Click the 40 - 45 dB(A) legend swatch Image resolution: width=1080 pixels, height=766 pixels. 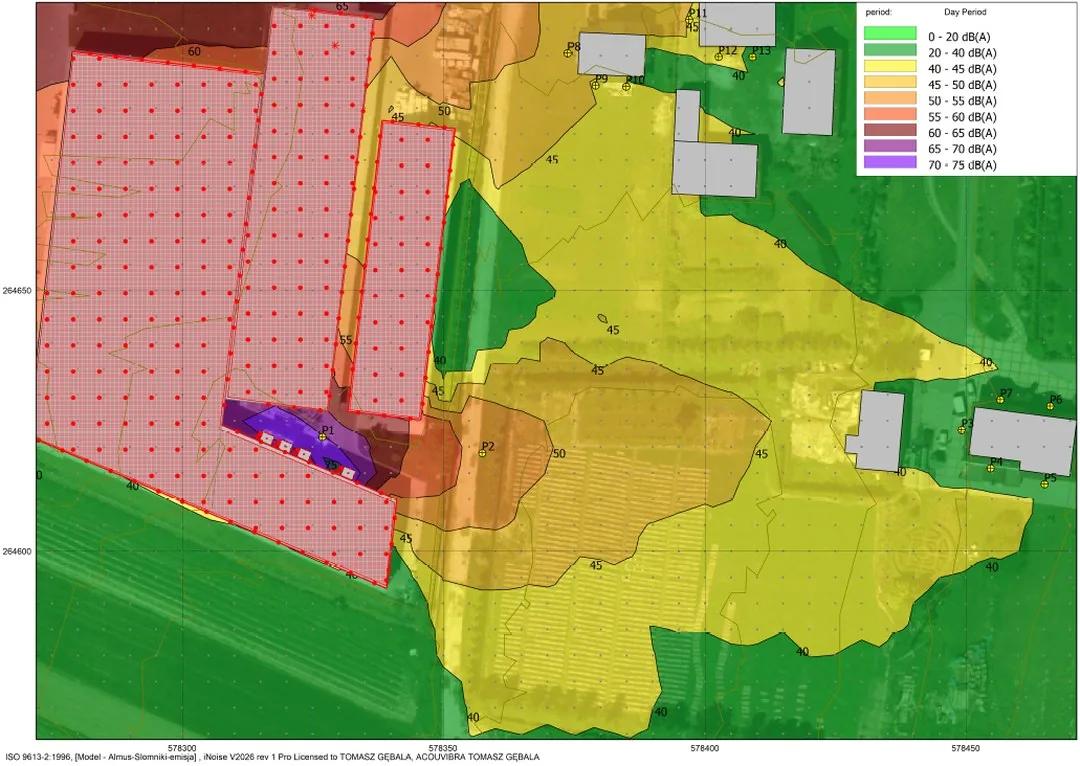click(x=891, y=67)
